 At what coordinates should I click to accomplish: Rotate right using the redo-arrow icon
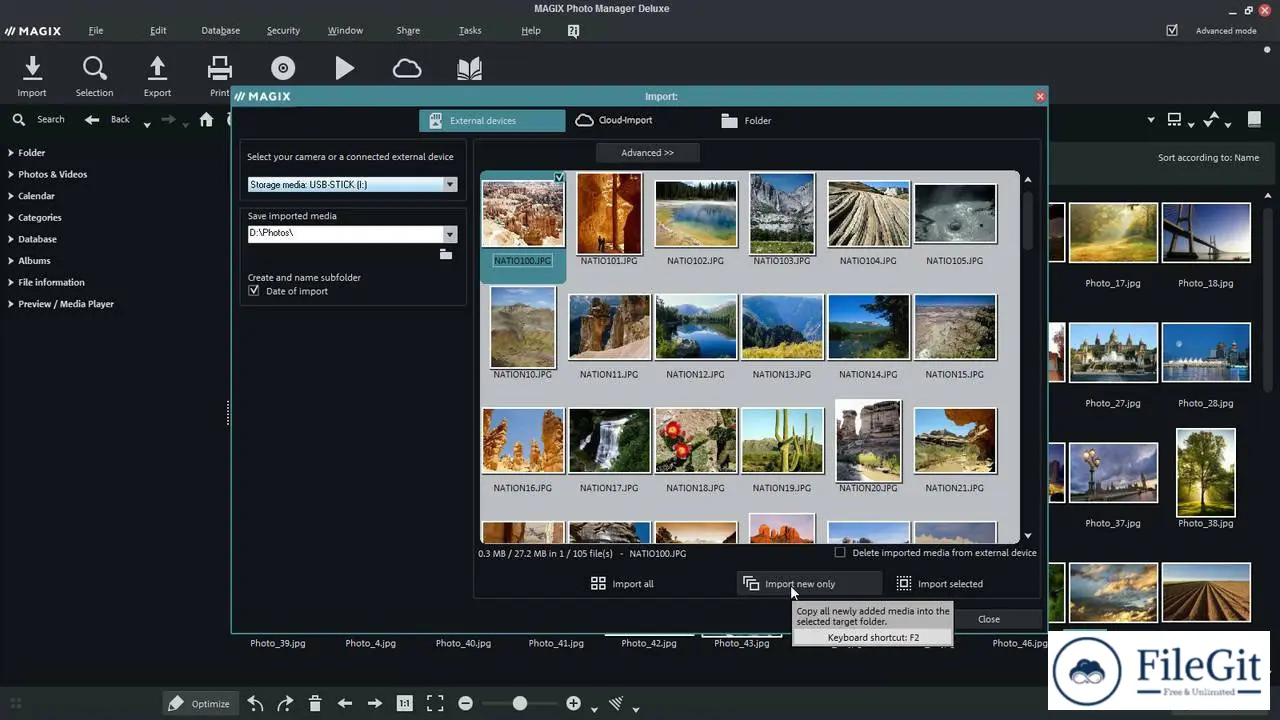(x=285, y=703)
